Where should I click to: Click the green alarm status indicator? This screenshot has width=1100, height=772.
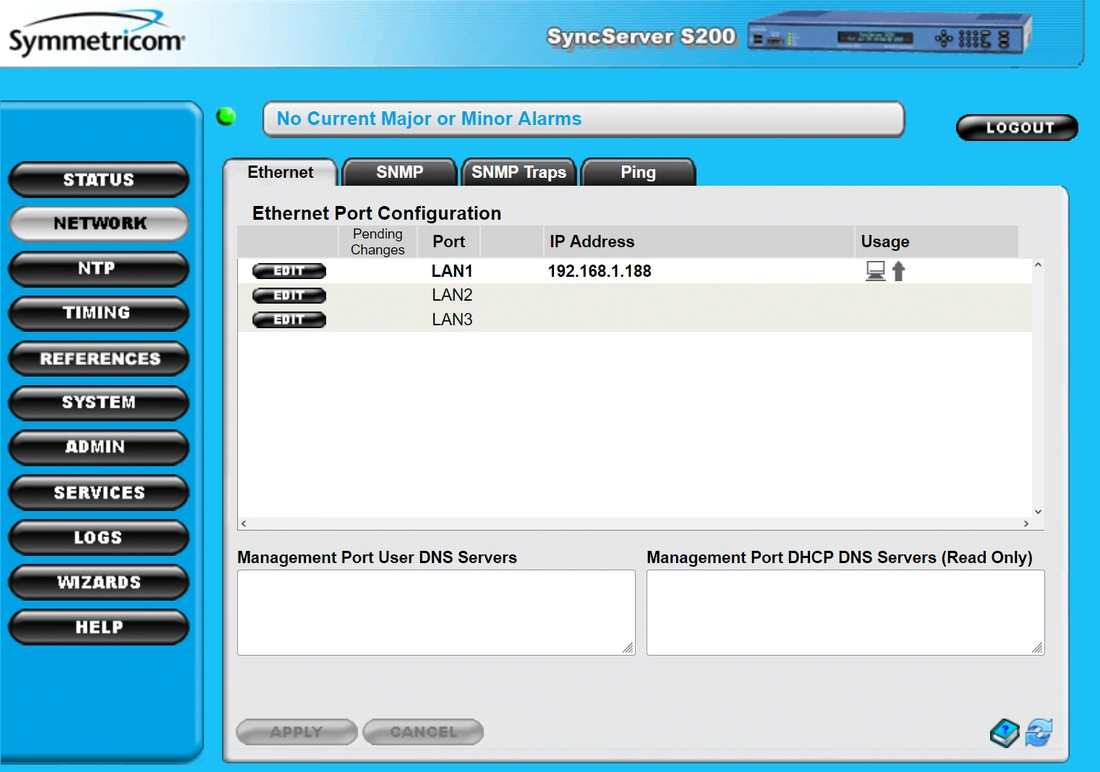[226, 117]
